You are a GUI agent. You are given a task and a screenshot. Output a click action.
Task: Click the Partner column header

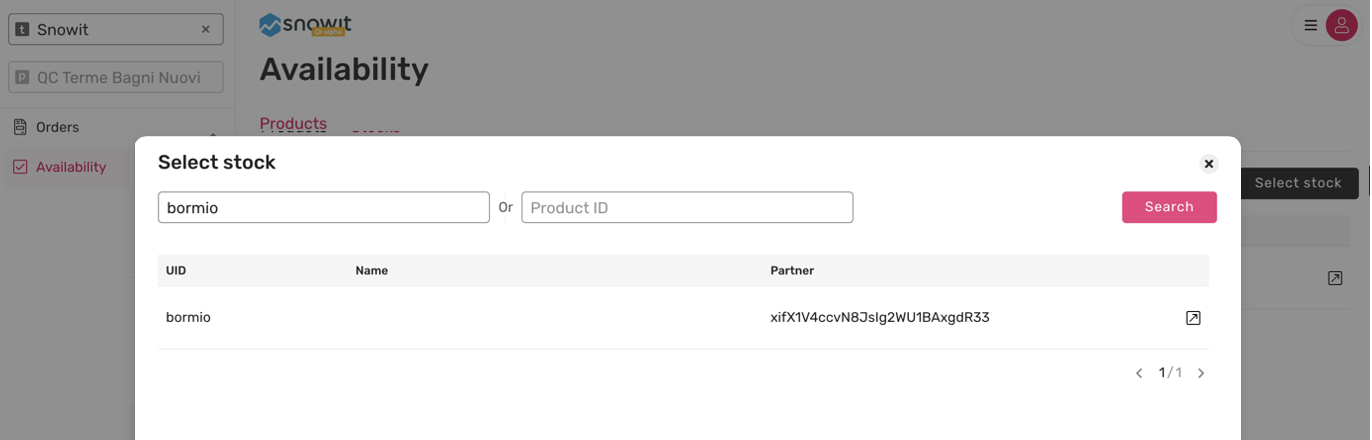tap(792, 270)
